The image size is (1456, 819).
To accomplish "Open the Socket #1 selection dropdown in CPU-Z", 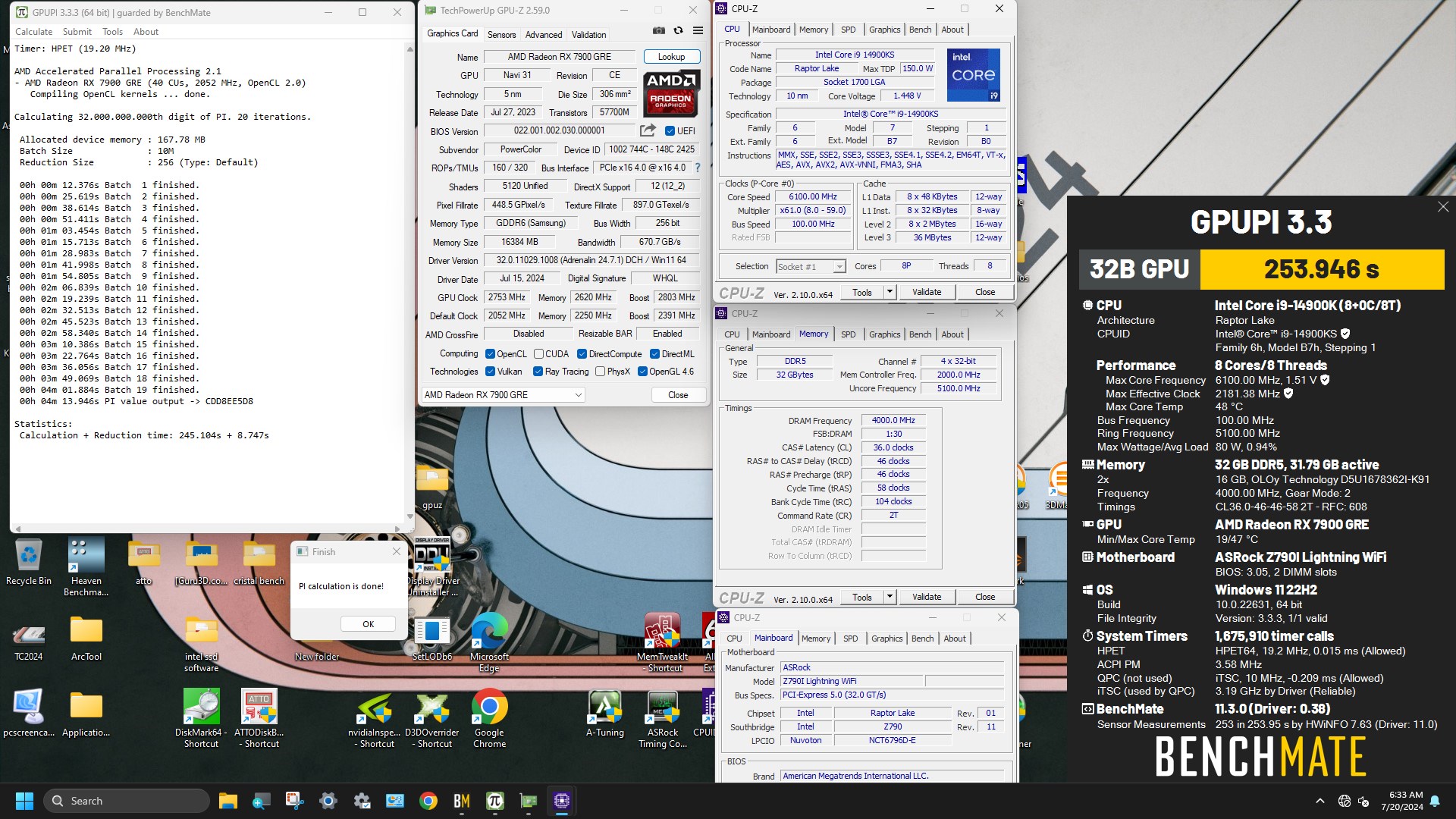I will (811, 266).
